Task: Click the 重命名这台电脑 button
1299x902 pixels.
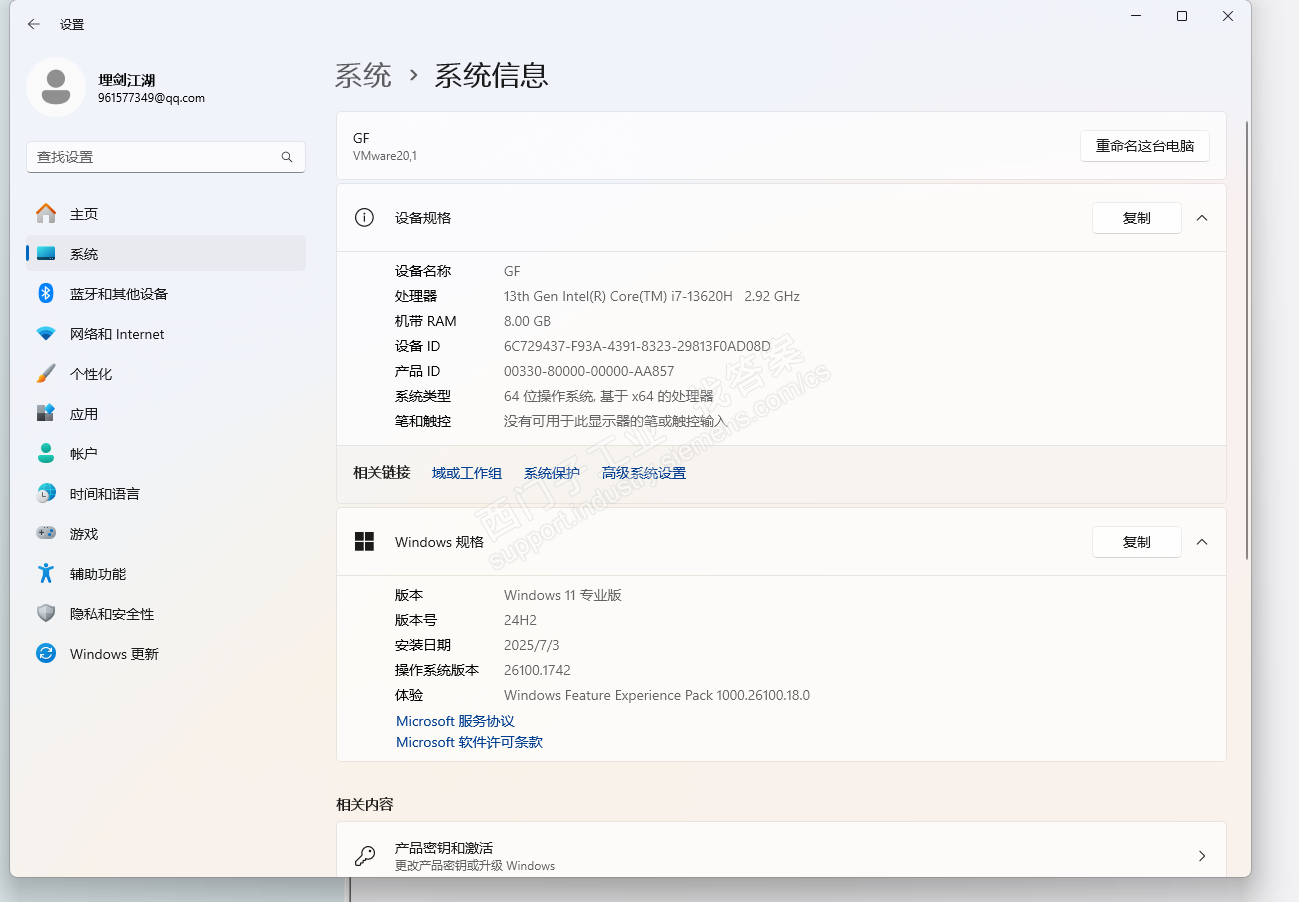Action: tap(1145, 146)
